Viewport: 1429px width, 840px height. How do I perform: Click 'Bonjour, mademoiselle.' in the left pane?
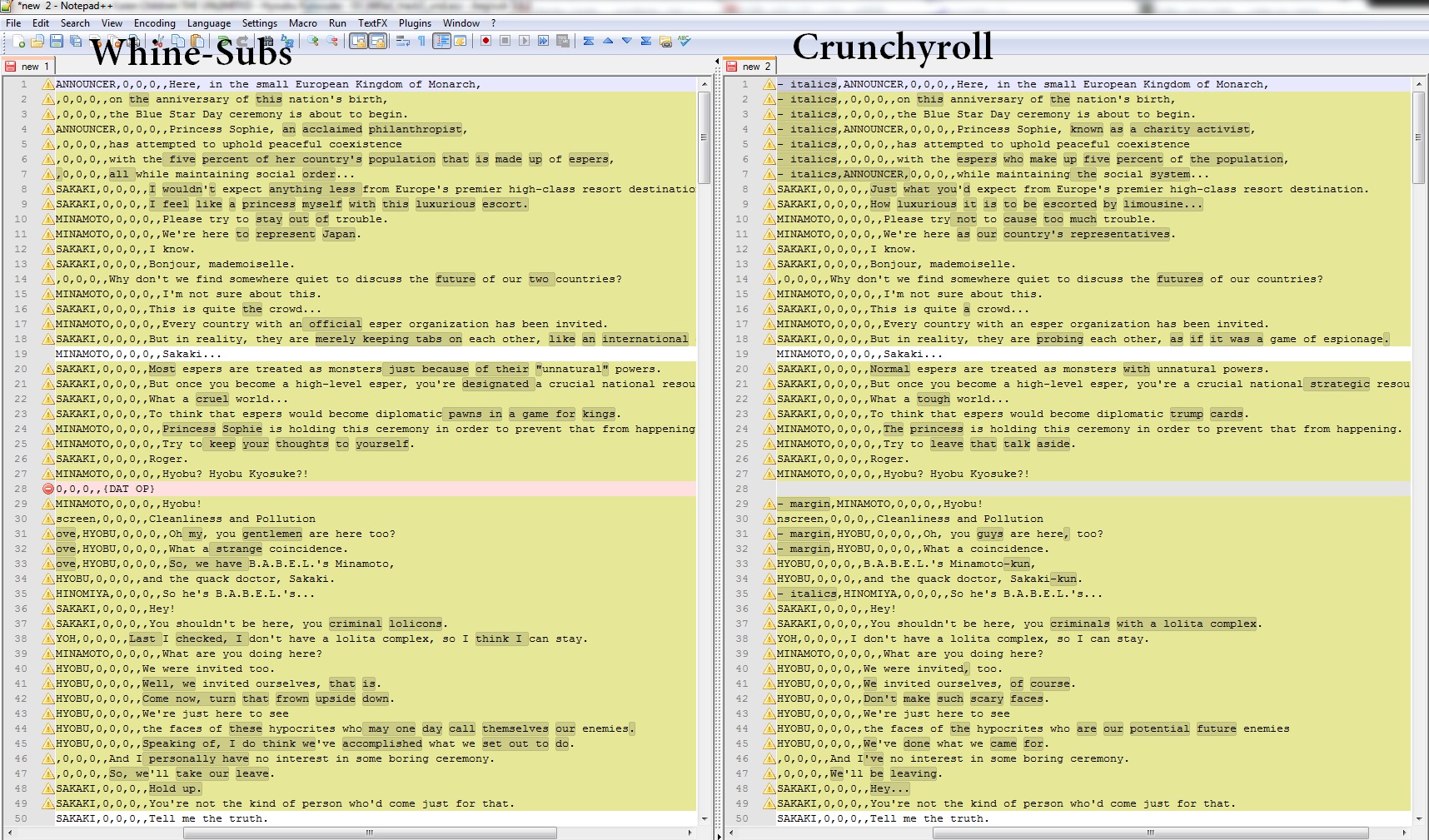222,264
